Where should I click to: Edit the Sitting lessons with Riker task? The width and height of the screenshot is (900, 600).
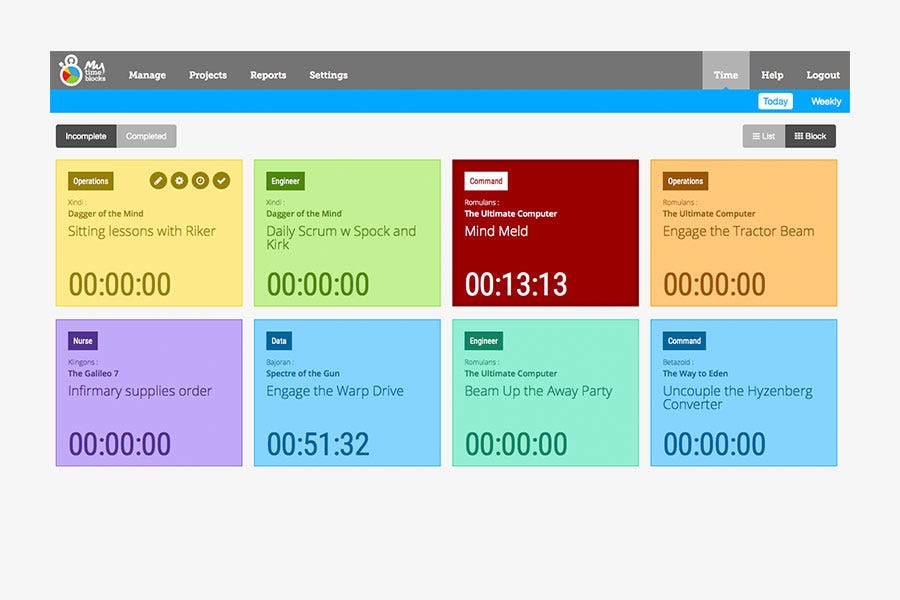158,180
